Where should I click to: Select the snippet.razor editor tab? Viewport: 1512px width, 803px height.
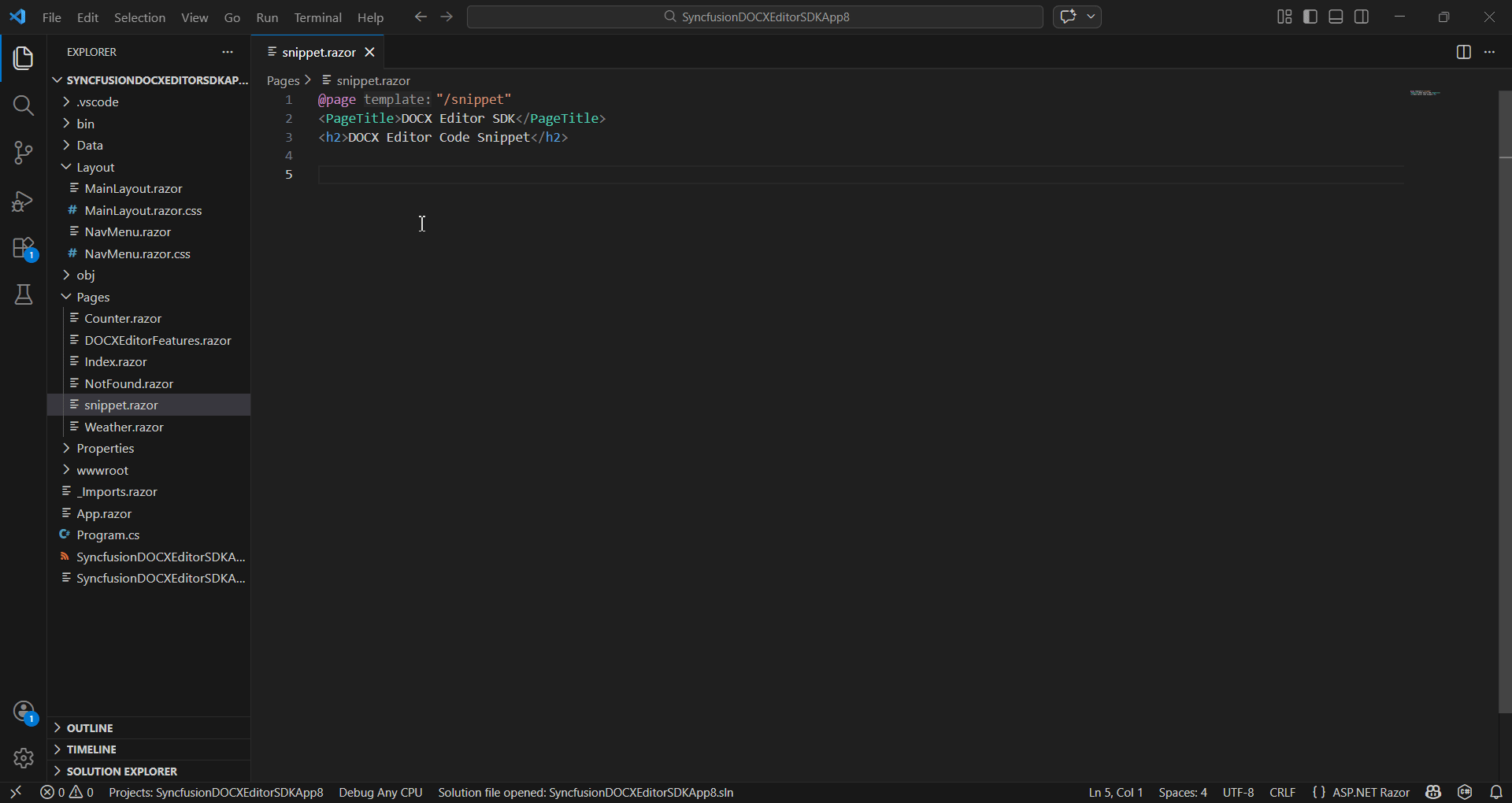tap(318, 52)
